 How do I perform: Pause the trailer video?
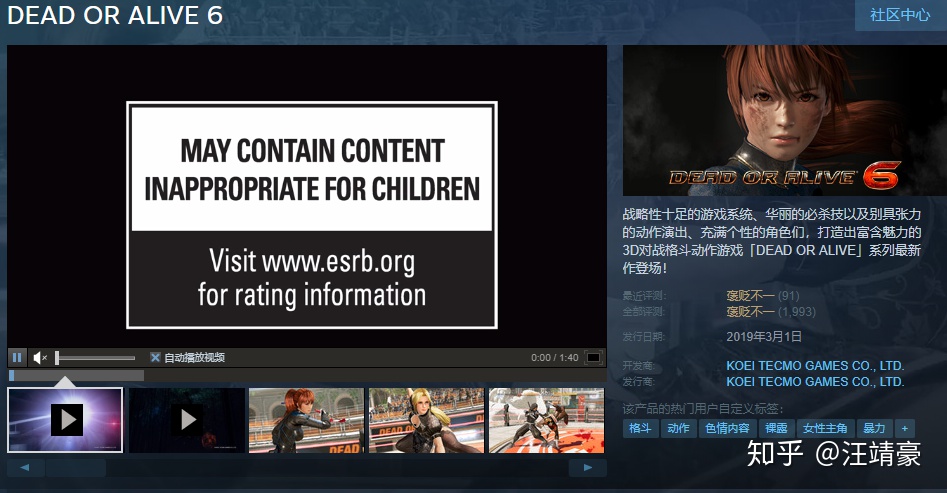[17, 358]
